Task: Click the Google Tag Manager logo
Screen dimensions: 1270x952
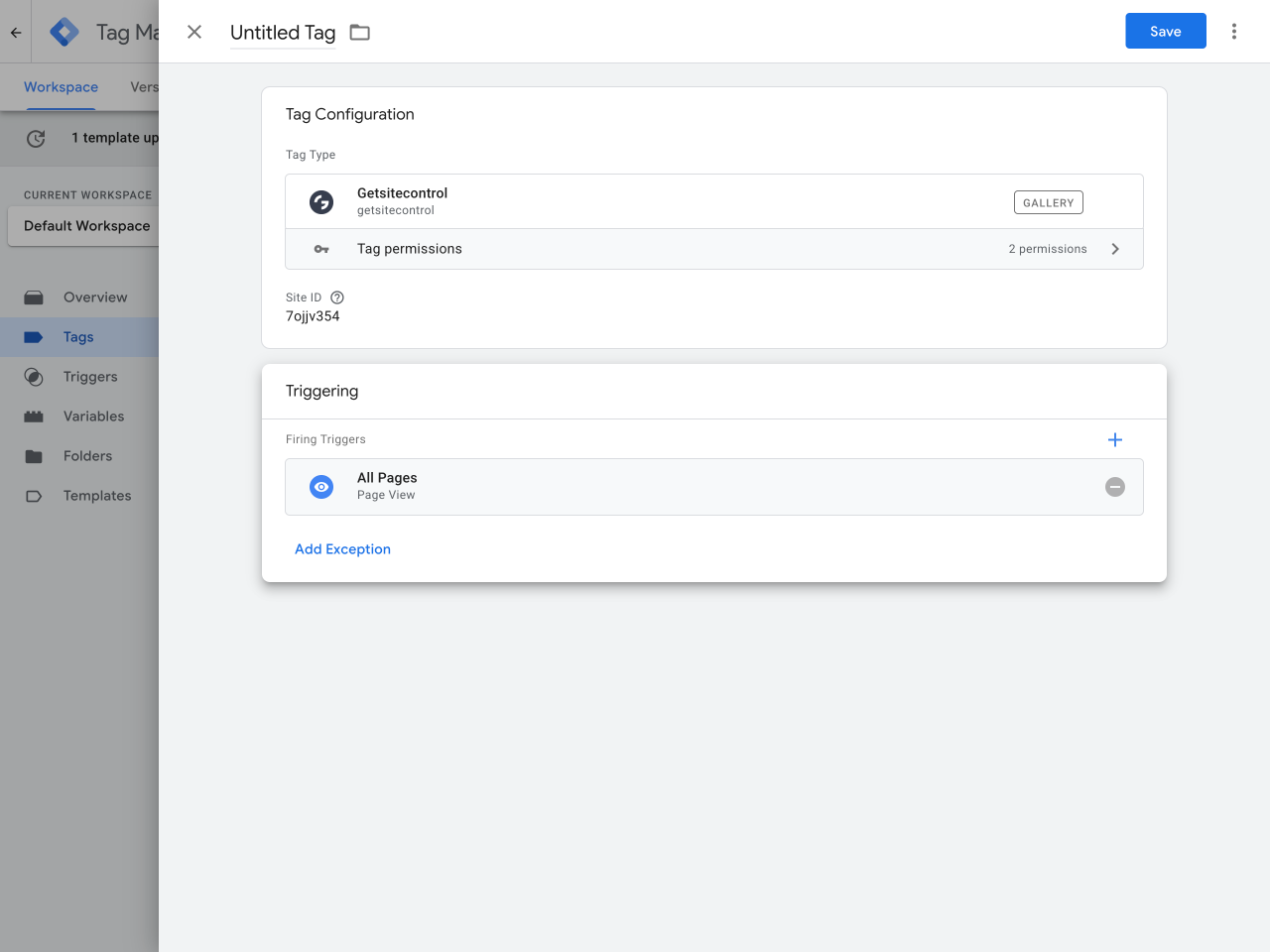Action: coord(64,32)
